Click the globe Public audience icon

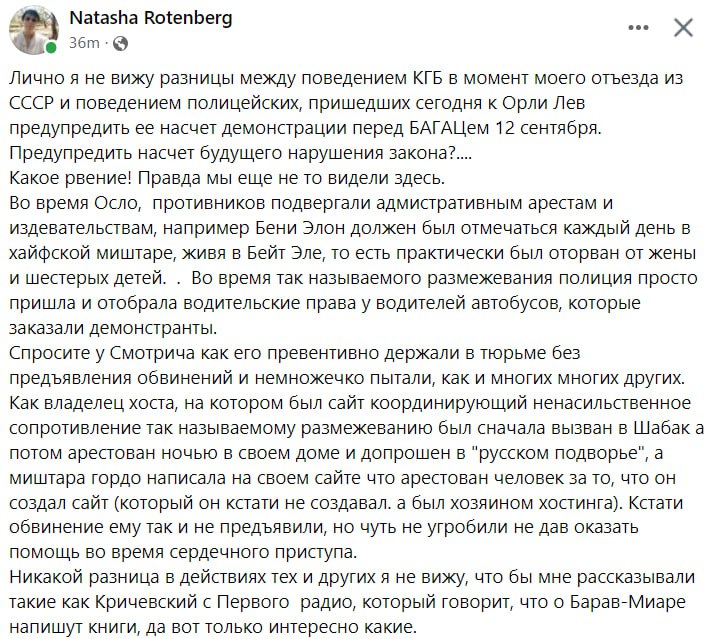120,43
